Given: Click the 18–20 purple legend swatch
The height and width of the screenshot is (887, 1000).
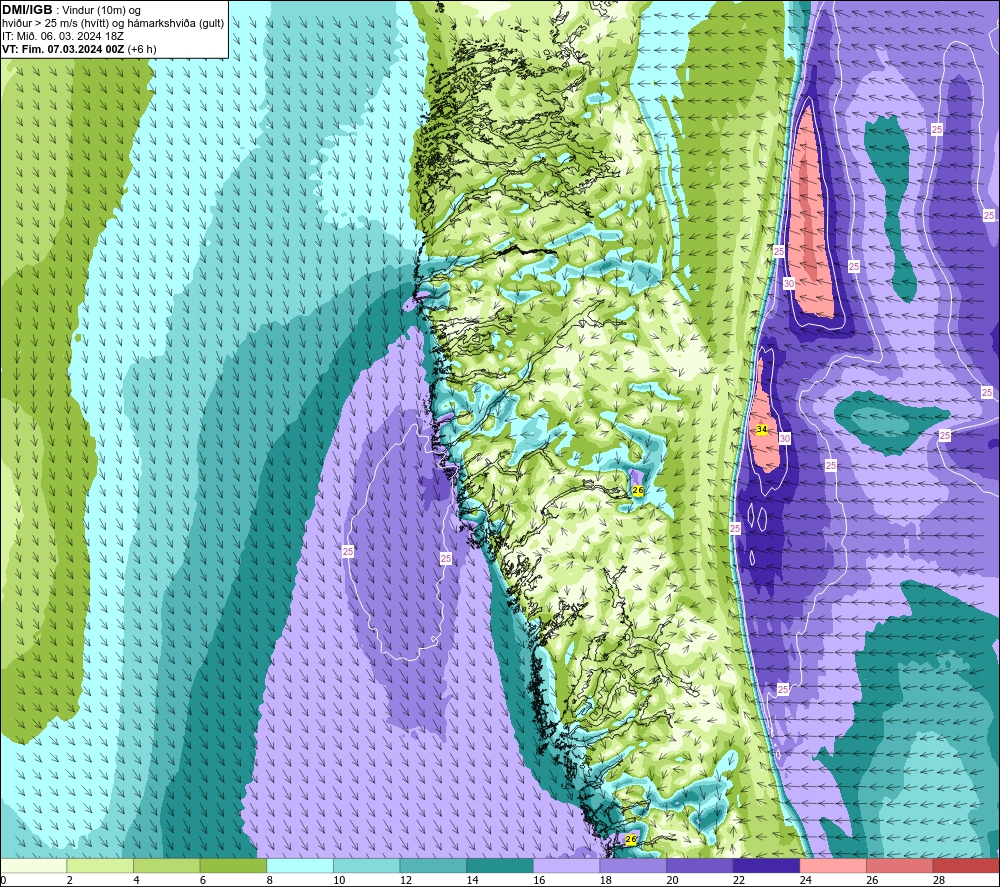Looking at the screenshot, I should [x=633, y=866].
